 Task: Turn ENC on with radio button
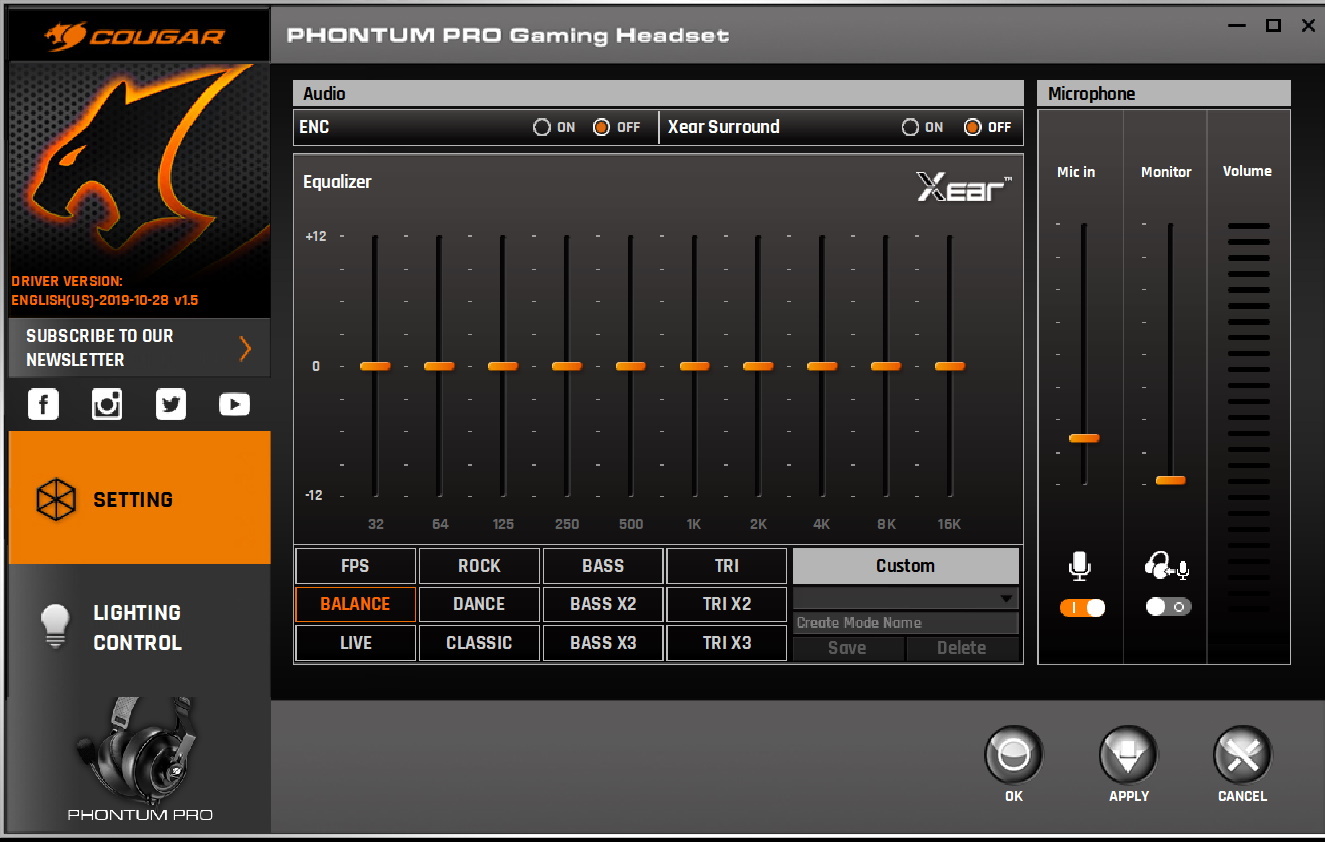tap(542, 127)
